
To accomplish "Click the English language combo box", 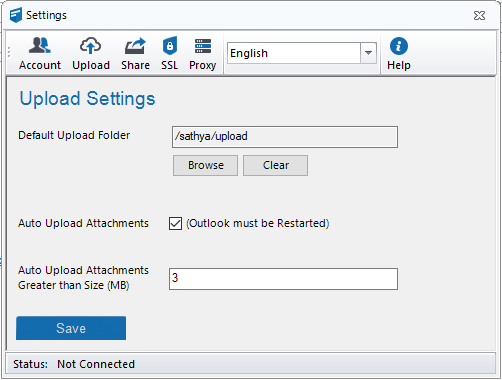I will (302, 53).
